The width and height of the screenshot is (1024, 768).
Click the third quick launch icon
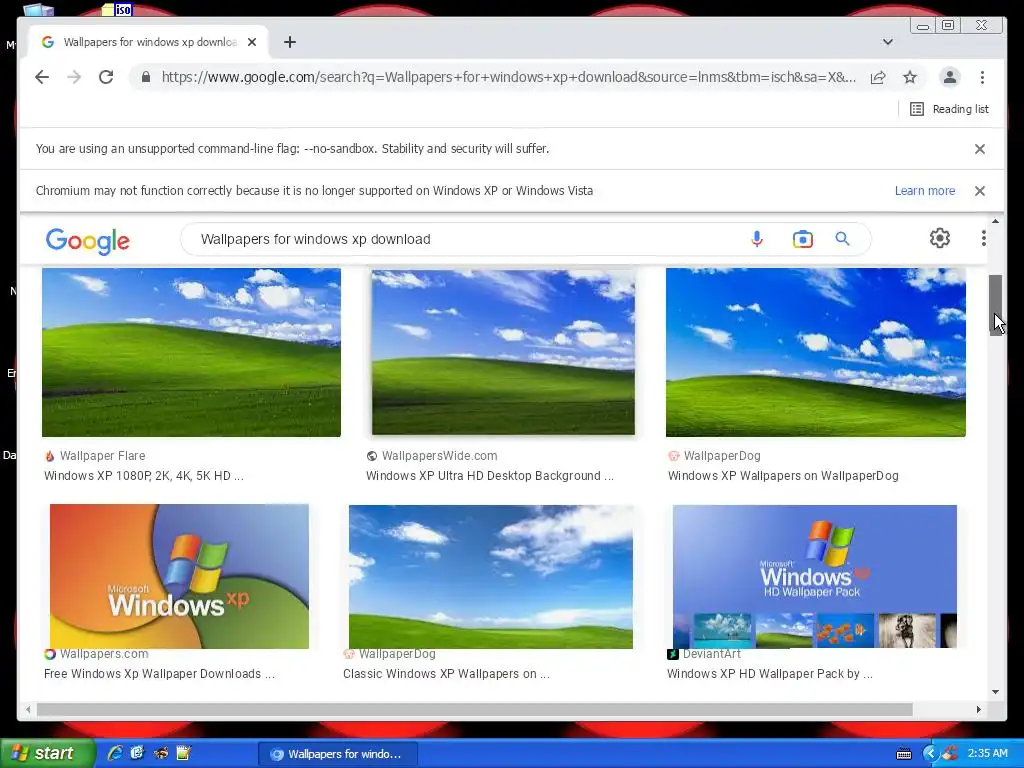click(x=161, y=754)
